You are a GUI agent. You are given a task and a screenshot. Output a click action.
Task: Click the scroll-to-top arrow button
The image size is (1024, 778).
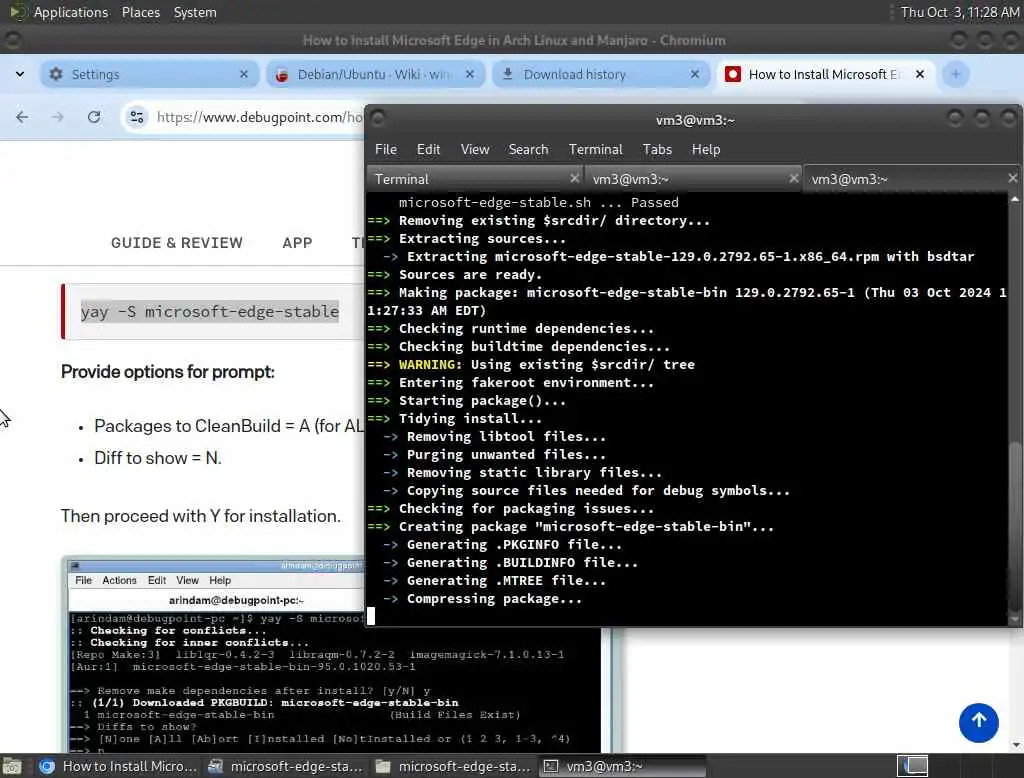(978, 722)
